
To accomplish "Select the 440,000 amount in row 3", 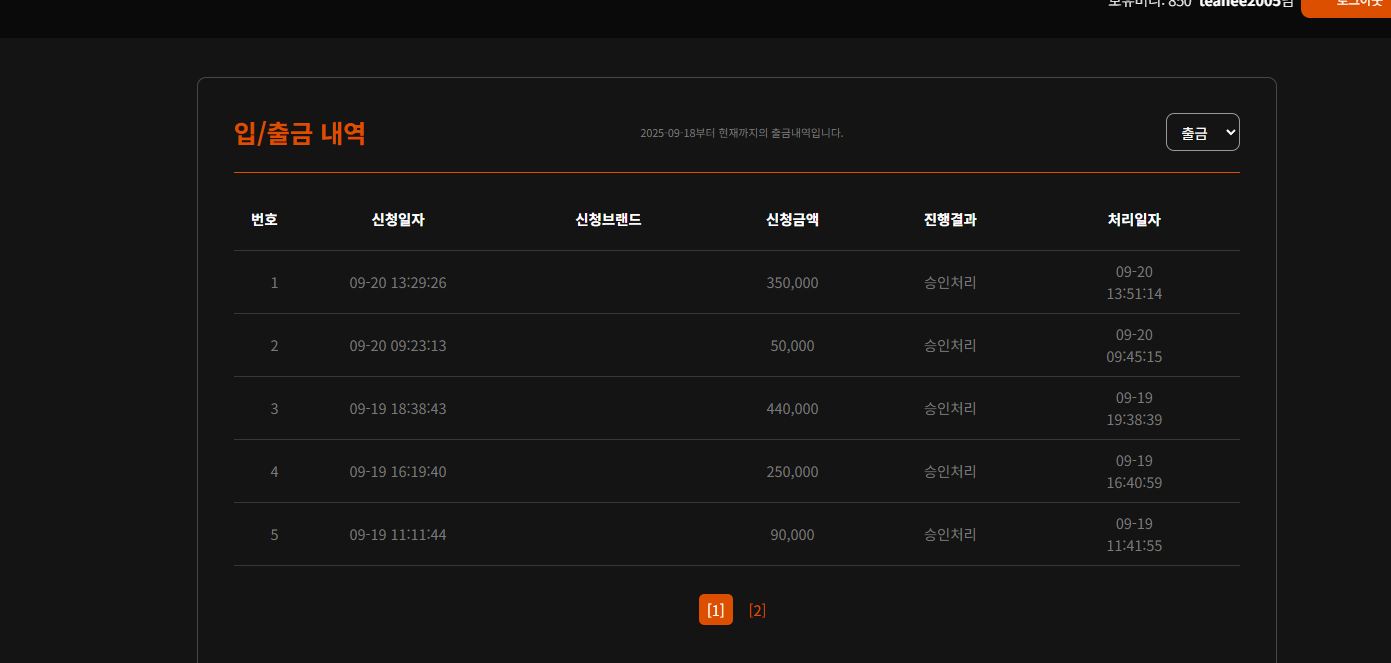I will tap(792, 409).
